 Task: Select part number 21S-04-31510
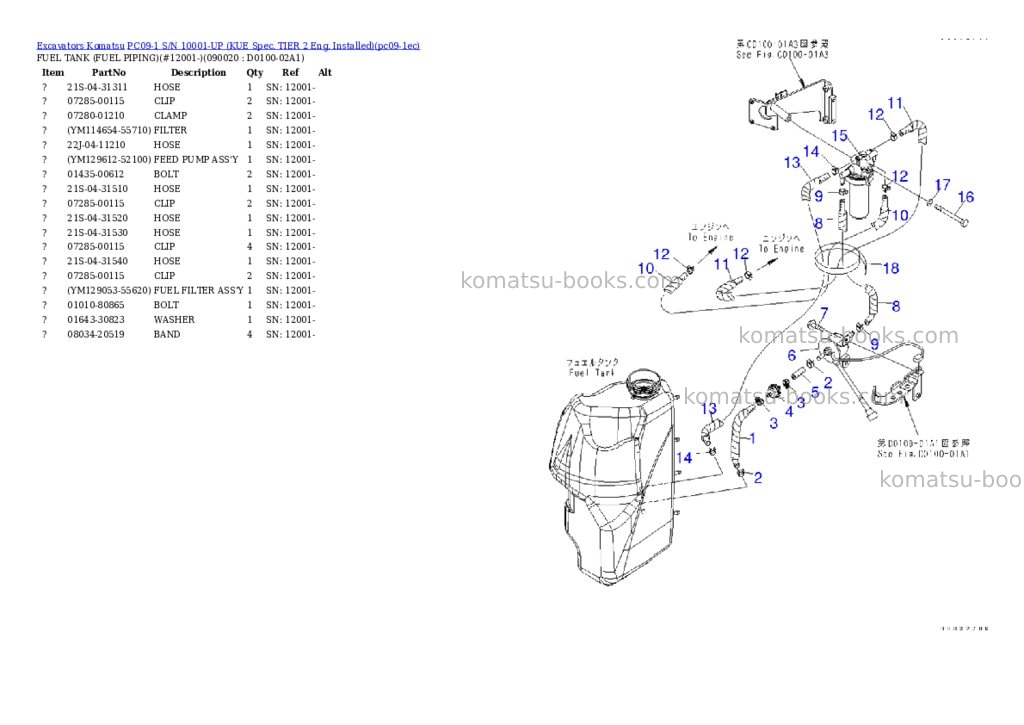coord(97,189)
